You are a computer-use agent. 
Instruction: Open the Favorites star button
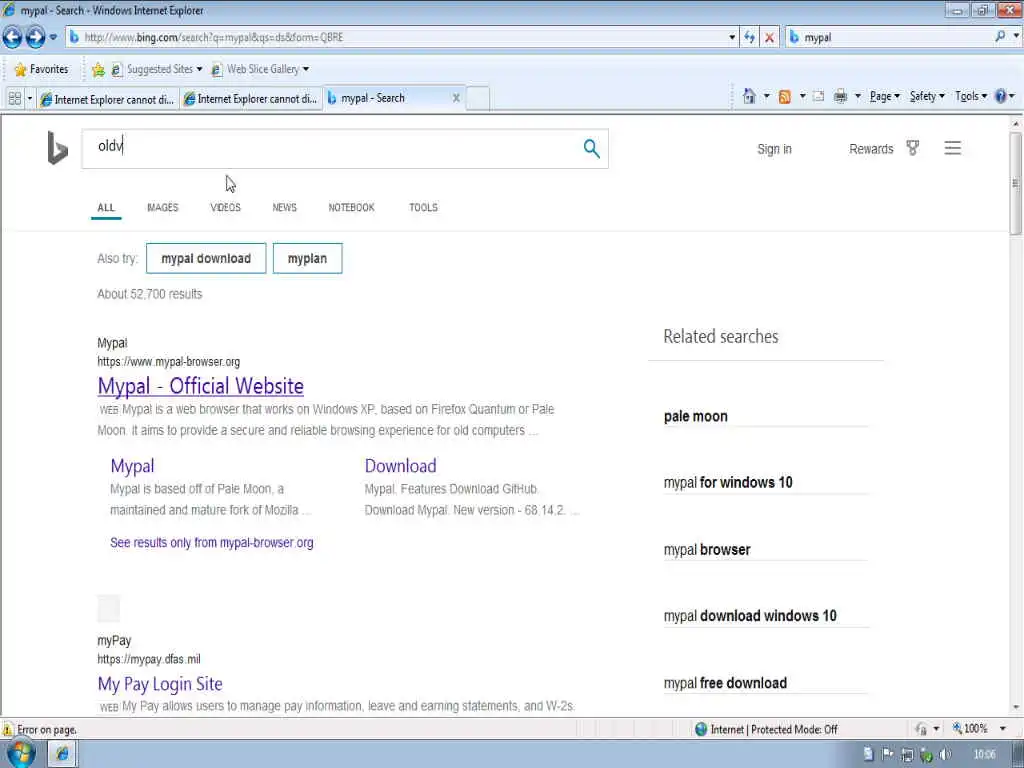click(x=41, y=69)
